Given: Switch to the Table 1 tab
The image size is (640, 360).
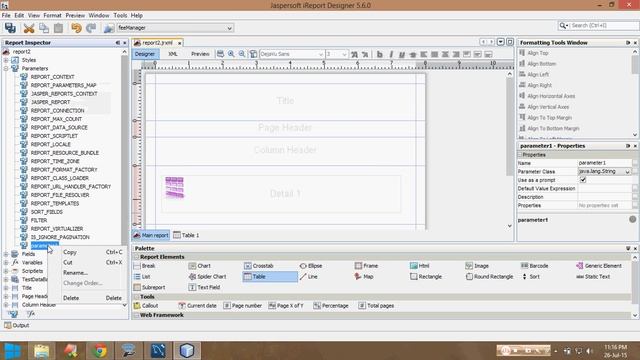Looking at the screenshot, I should [187, 235].
